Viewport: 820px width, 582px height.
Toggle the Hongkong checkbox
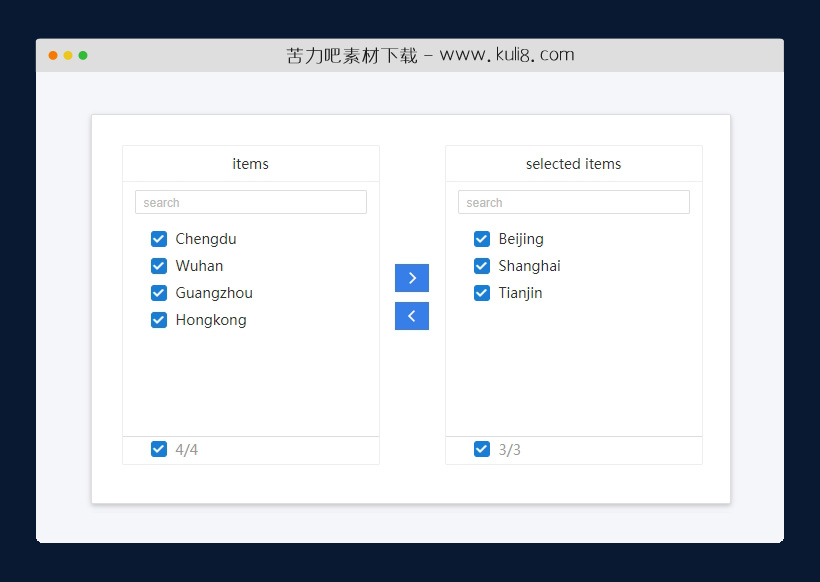pos(158,320)
